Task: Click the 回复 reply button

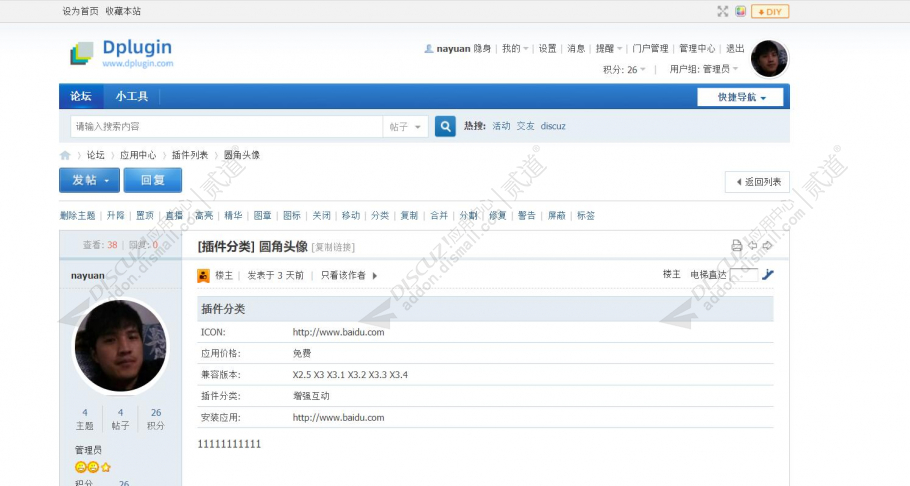Action: tap(153, 180)
